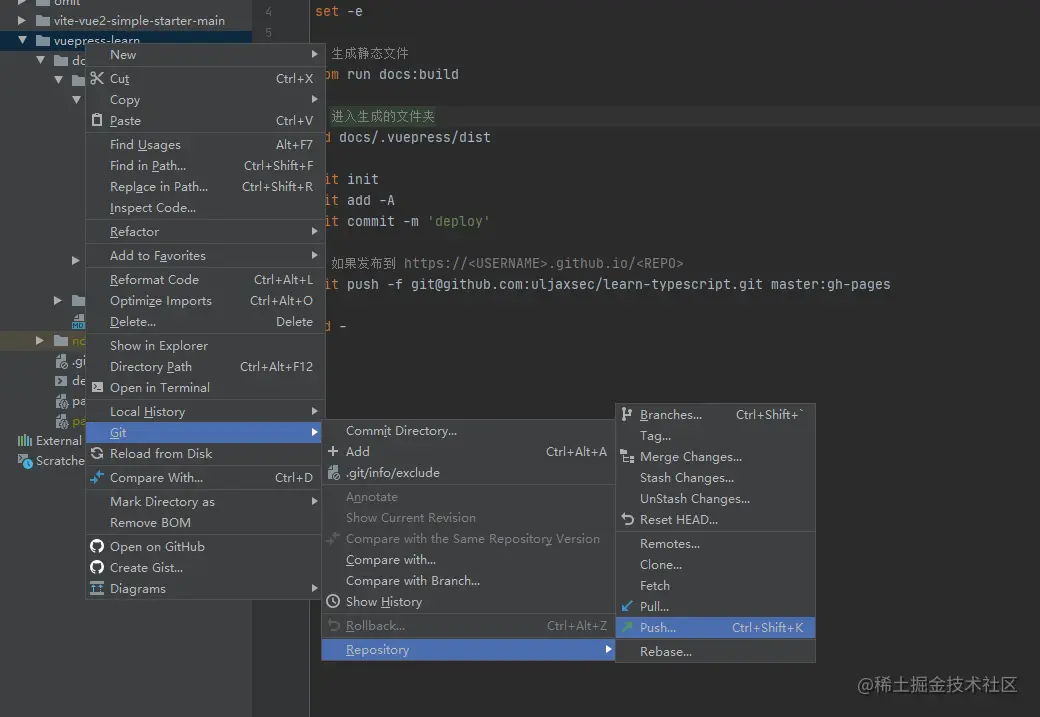Click the Reload from Disk refresh icon
This screenshot has height=717, width=1040.
pyautogui.click(x=97, y=453)
